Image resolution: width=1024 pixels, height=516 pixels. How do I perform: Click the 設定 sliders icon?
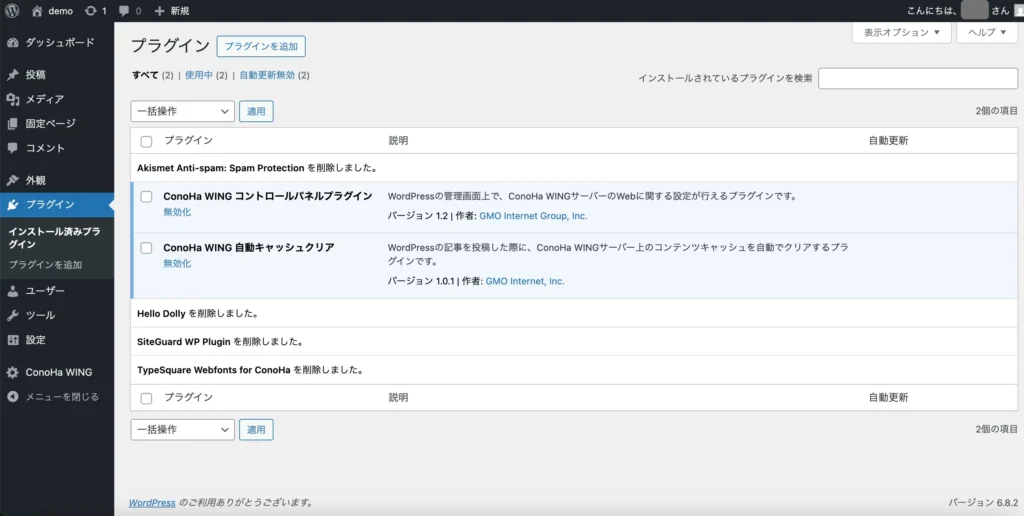[x=12, y=340]
